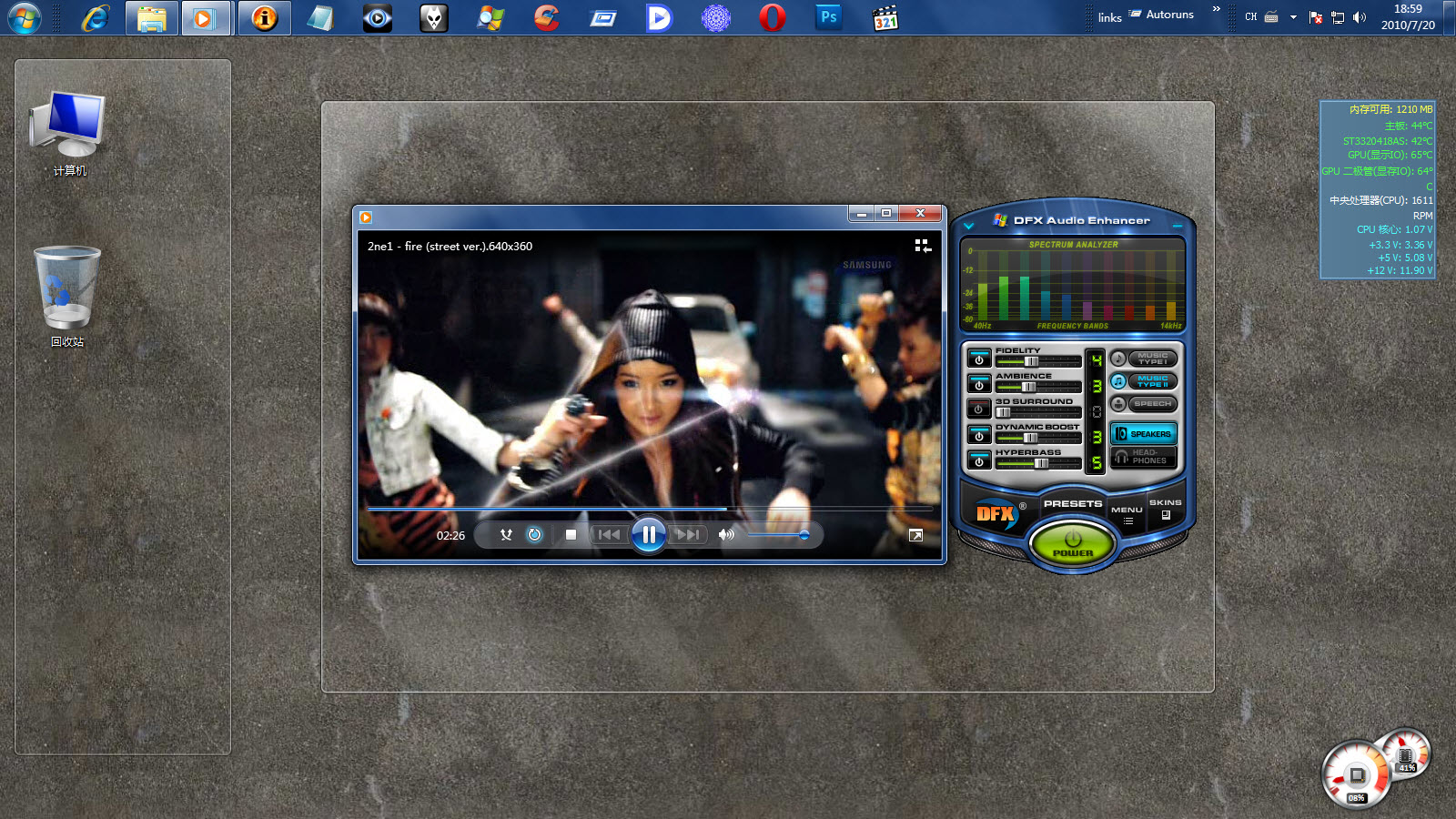This screenshot has height=819, width=1456.
Task: Switch to Windows Media Player taskbar button
Action: click(x=206, y=17)
